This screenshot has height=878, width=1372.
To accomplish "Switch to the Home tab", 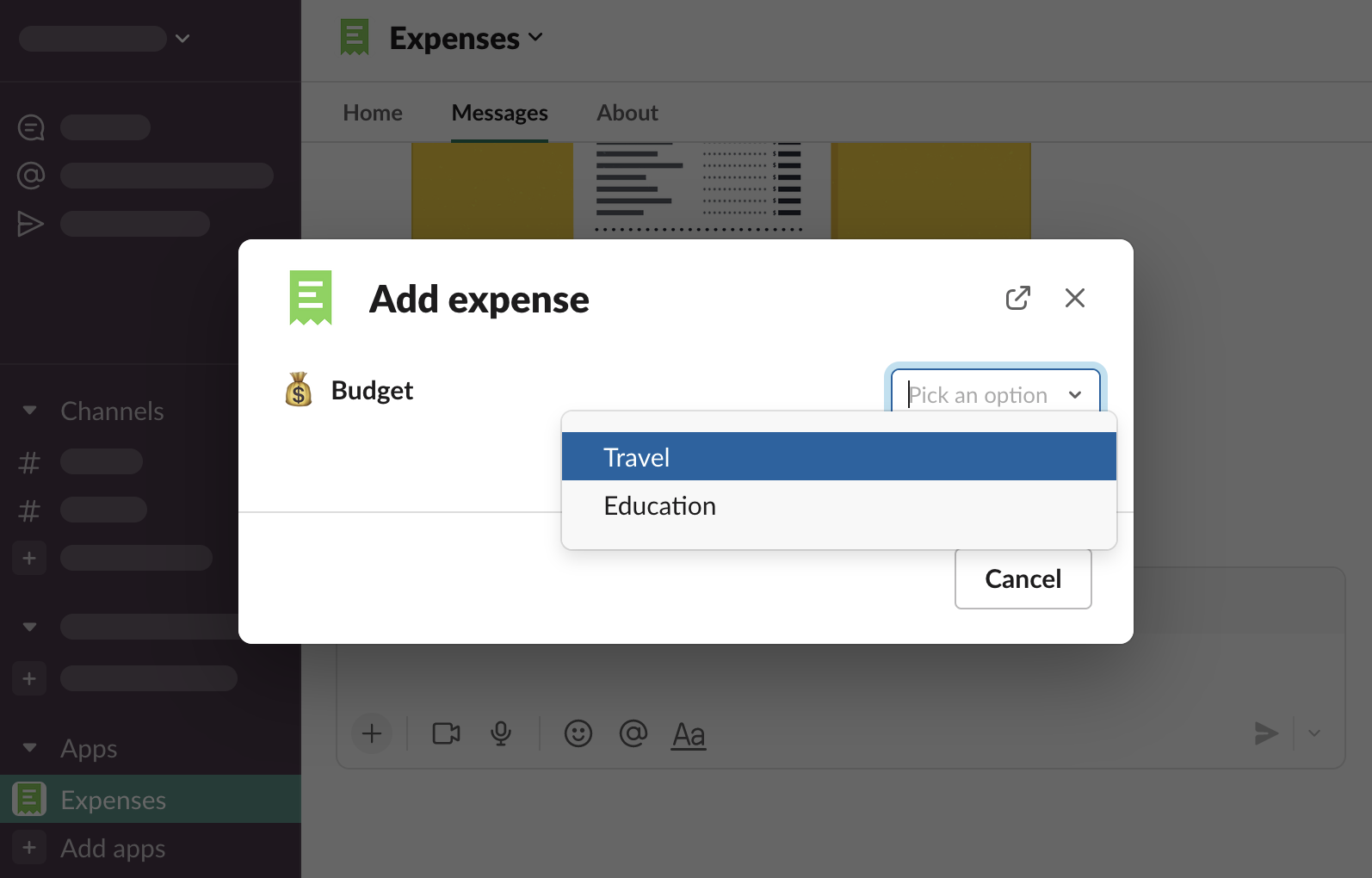I will [373, 113].
